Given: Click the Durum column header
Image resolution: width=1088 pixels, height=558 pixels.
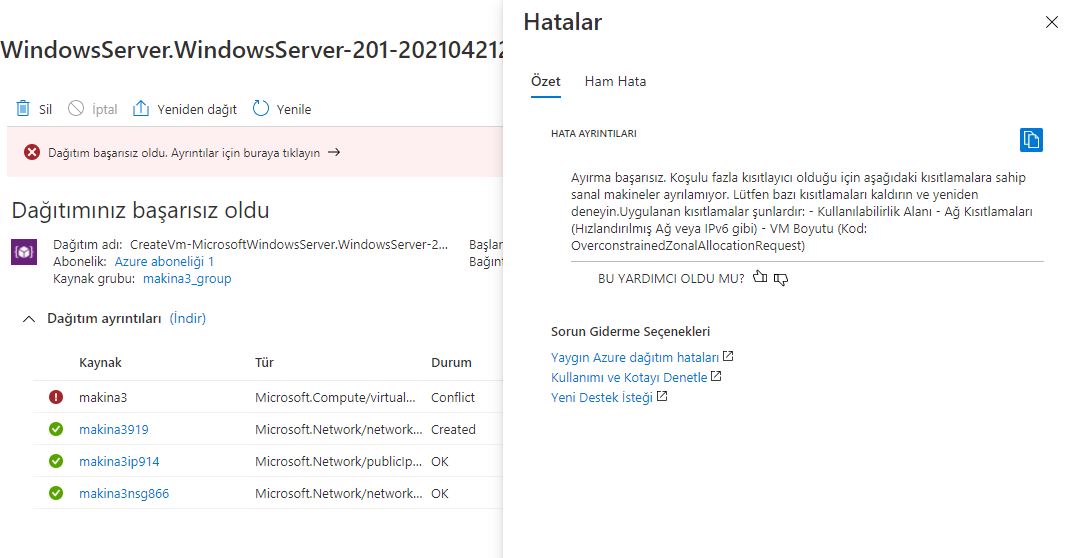Looking at the screenshot, I should pos(451,362).
